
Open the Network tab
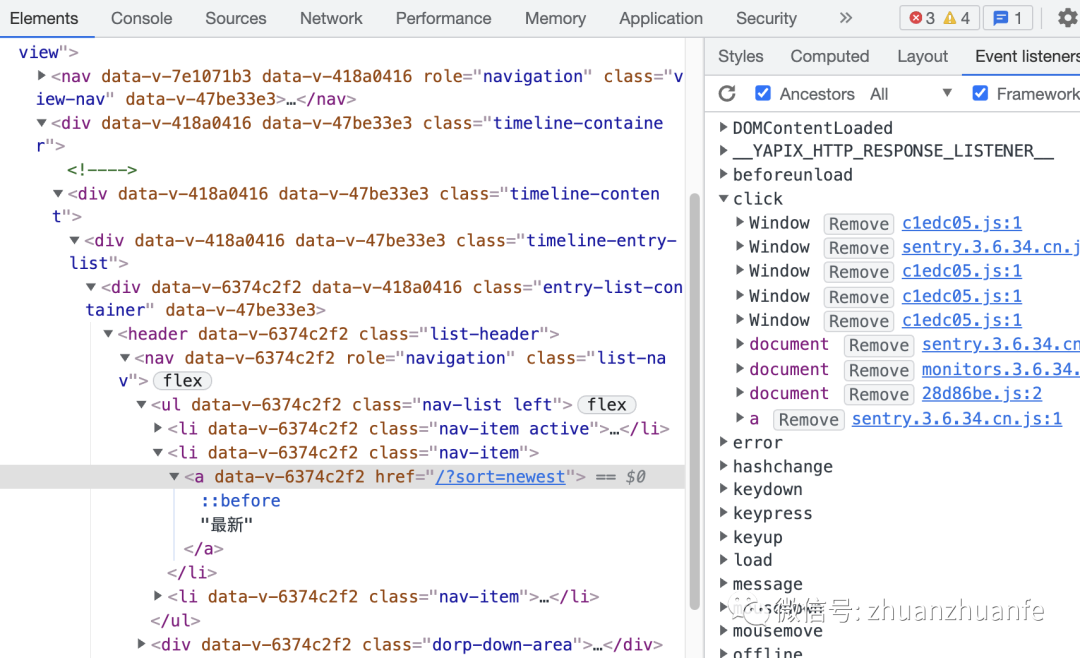[331, 19]
